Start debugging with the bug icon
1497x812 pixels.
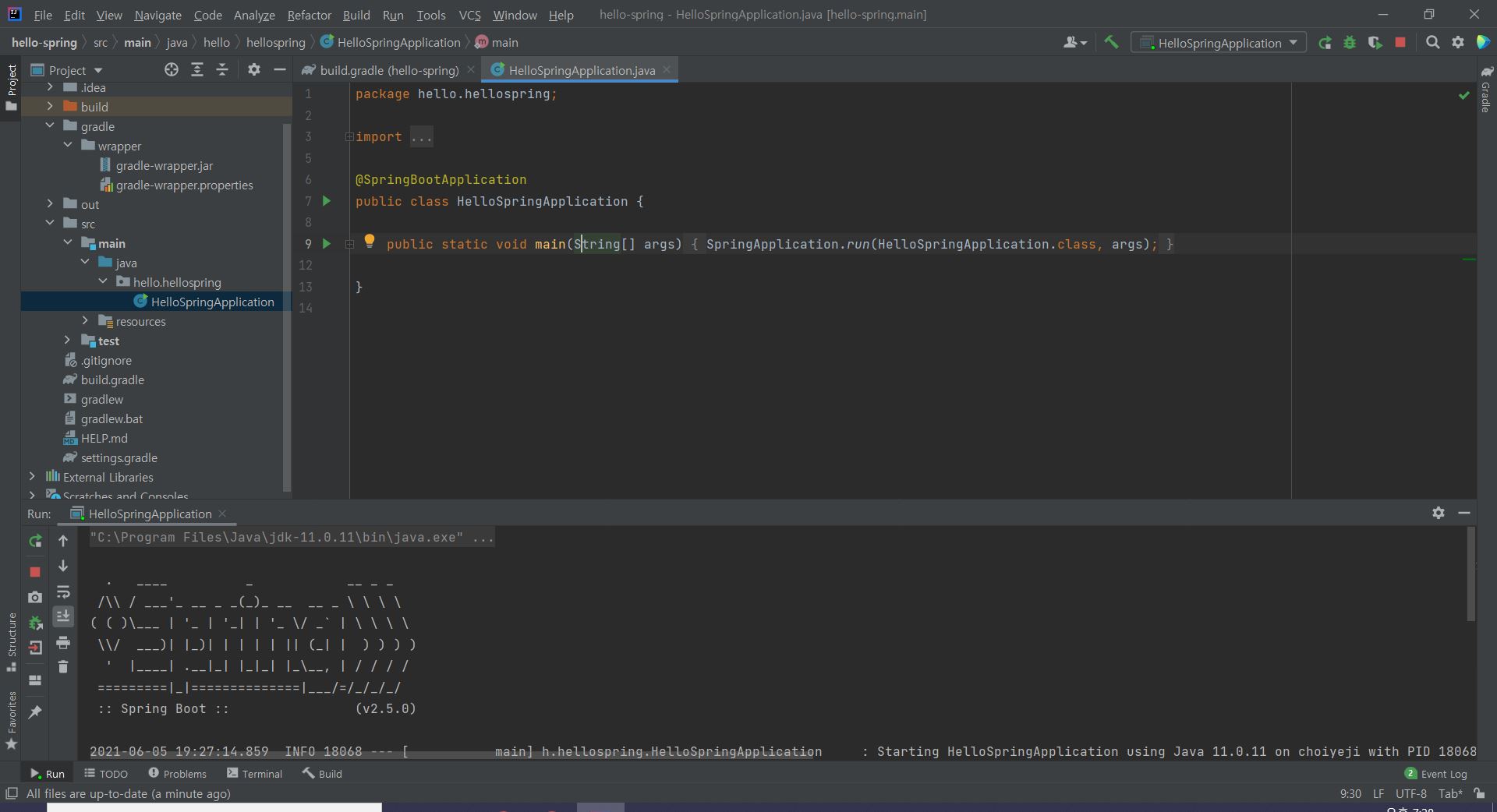(x=1350, y=43)
